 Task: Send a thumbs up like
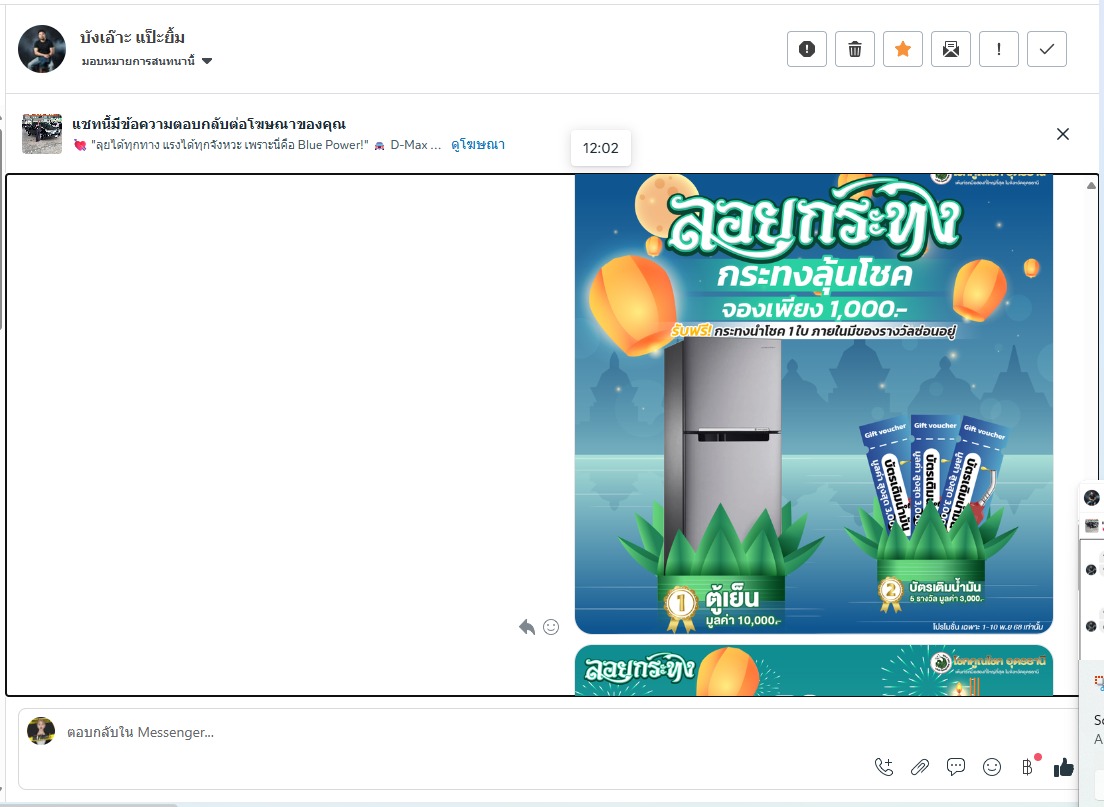pyautogui.click(x=1064, y=767)
